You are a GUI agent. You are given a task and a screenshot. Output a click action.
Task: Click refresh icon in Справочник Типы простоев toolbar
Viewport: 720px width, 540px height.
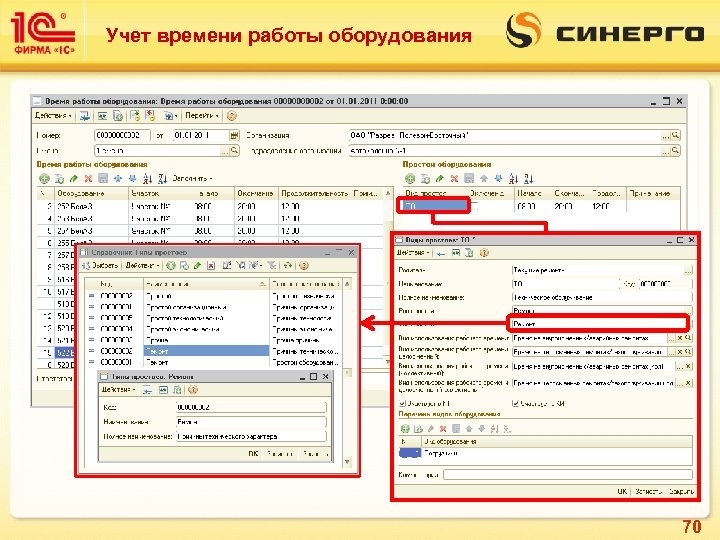288,265
